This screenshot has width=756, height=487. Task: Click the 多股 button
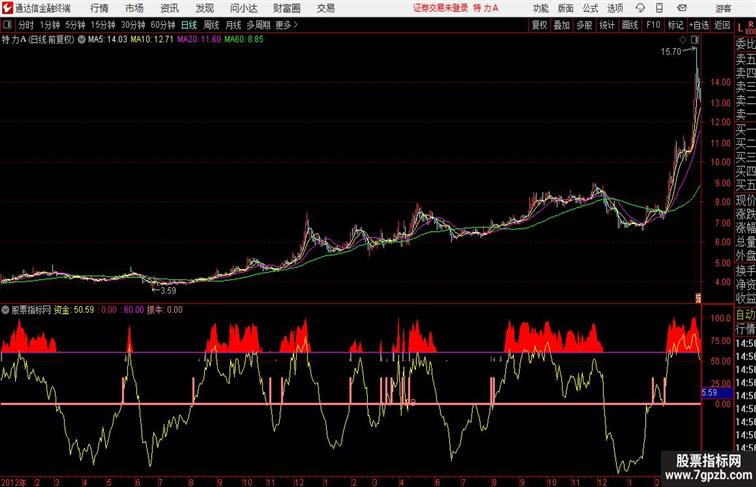(x=584, y=25)
